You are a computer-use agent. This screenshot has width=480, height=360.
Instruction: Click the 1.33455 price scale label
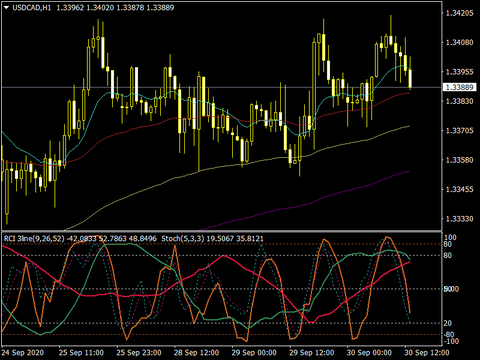(460, 189)
